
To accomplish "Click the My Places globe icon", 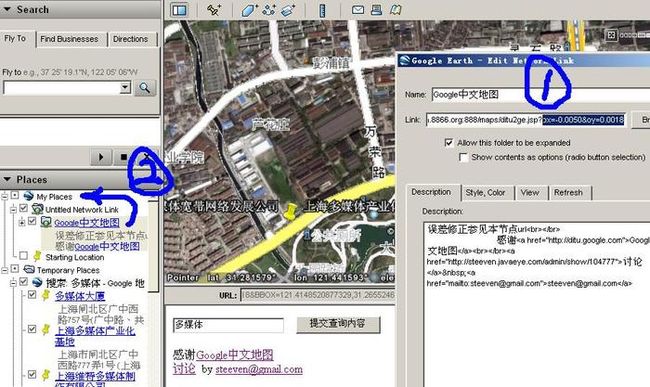I will (28, 196).
